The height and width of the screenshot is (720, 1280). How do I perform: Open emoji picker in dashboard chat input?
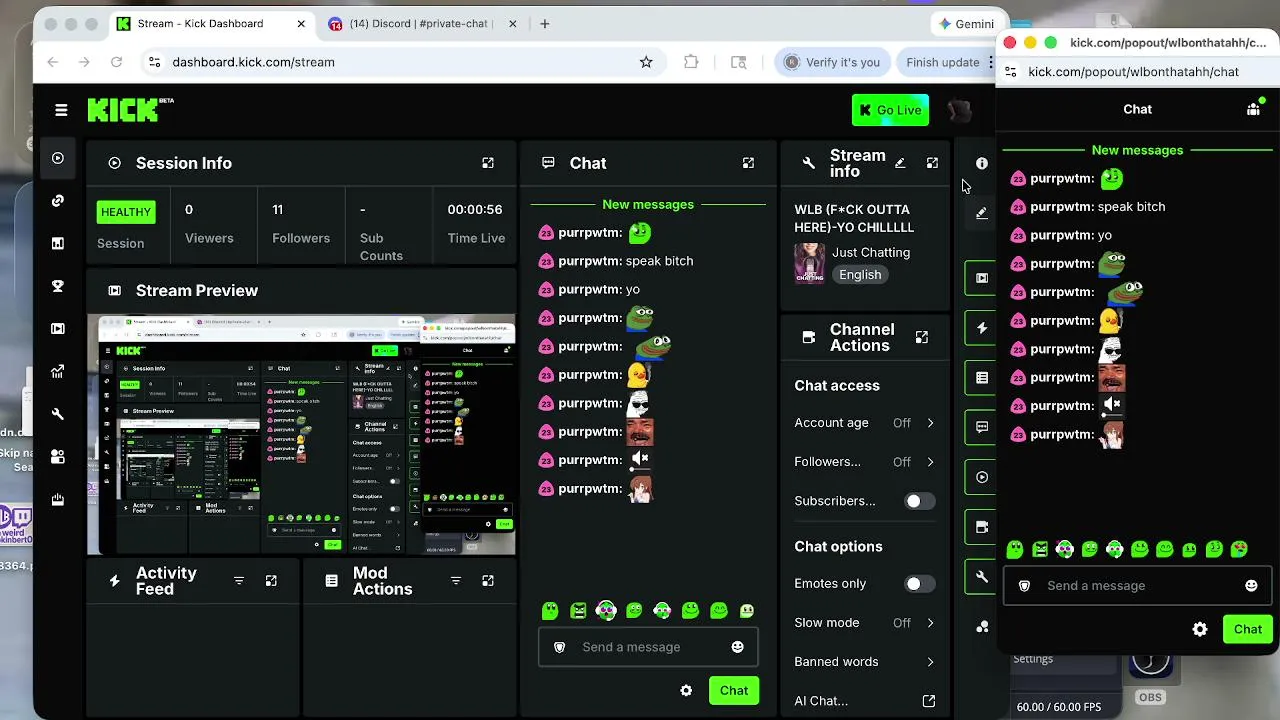tap(738, 647)
